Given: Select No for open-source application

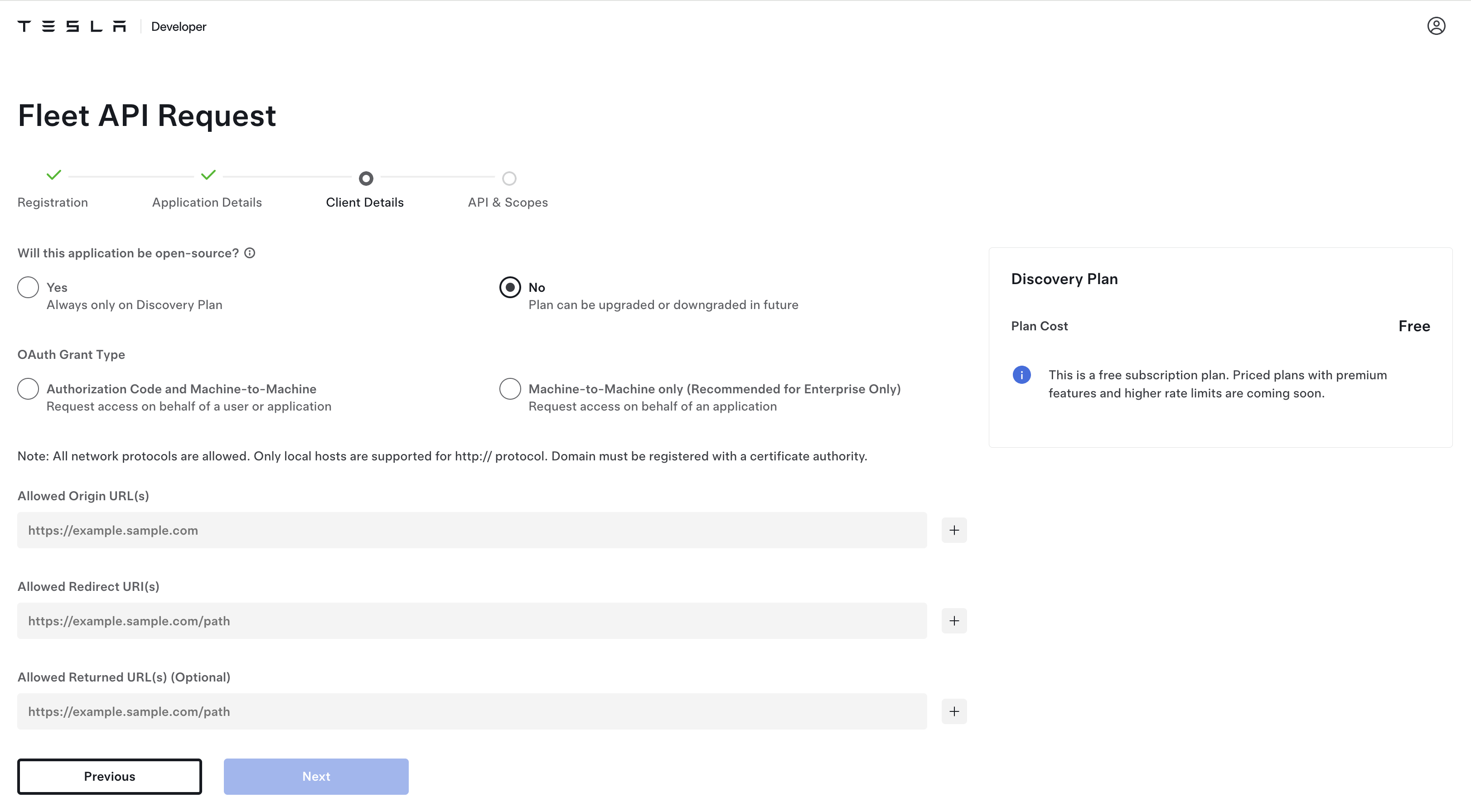Looking at the screenshot, I should 510,287.
